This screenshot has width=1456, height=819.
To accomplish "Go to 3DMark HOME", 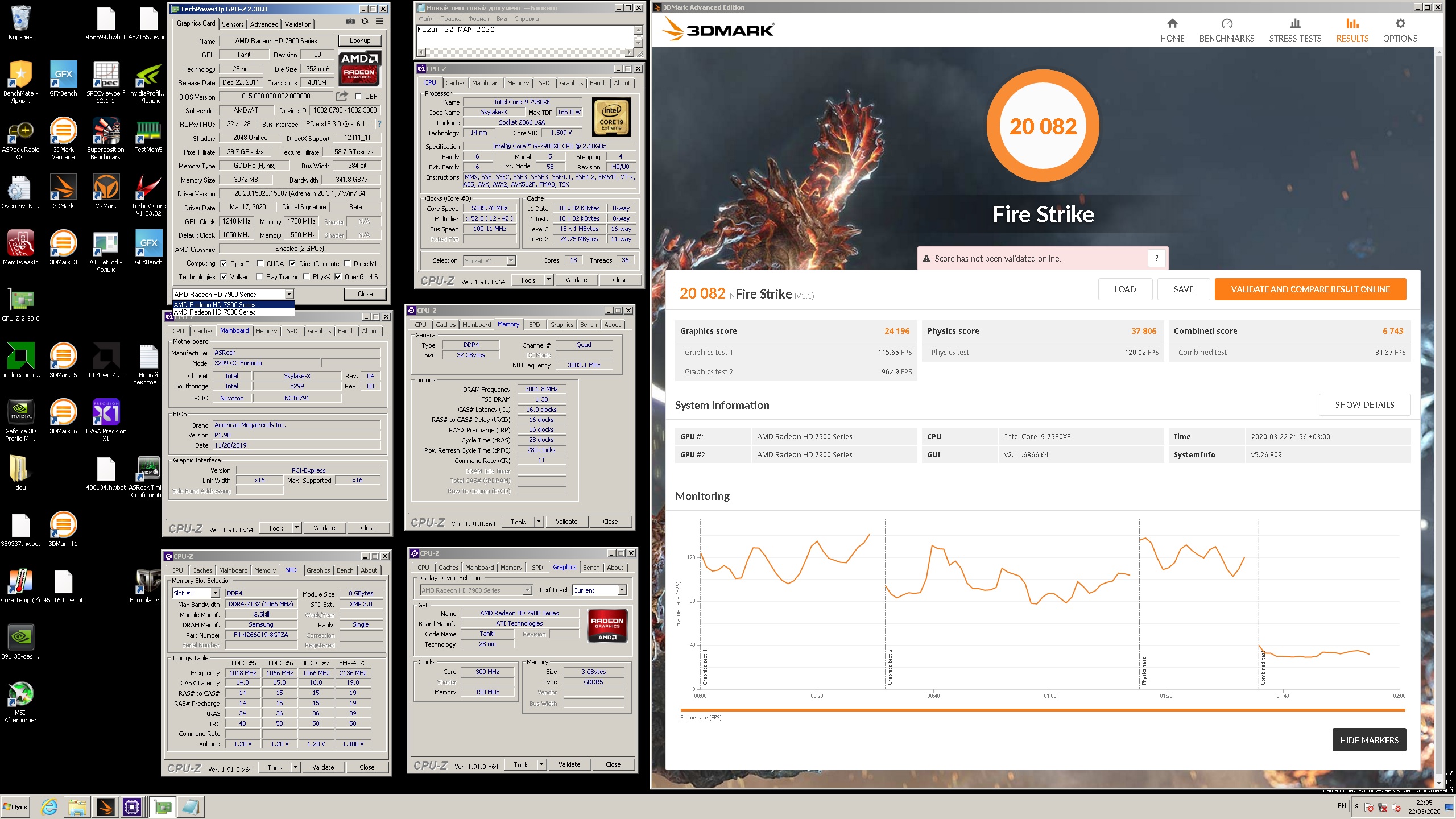I will point(1172,30).
